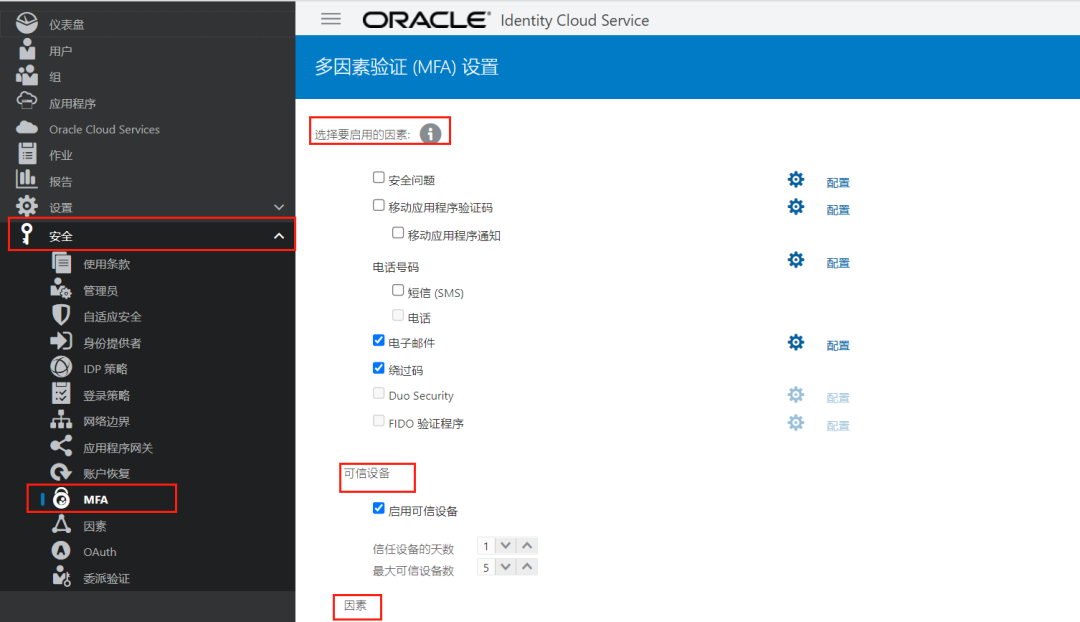Image resolution: width=1080 pixels, height=622 pixels.
Task: Click 配置 link for 安全问题
Action: click(x=838, y=183)
